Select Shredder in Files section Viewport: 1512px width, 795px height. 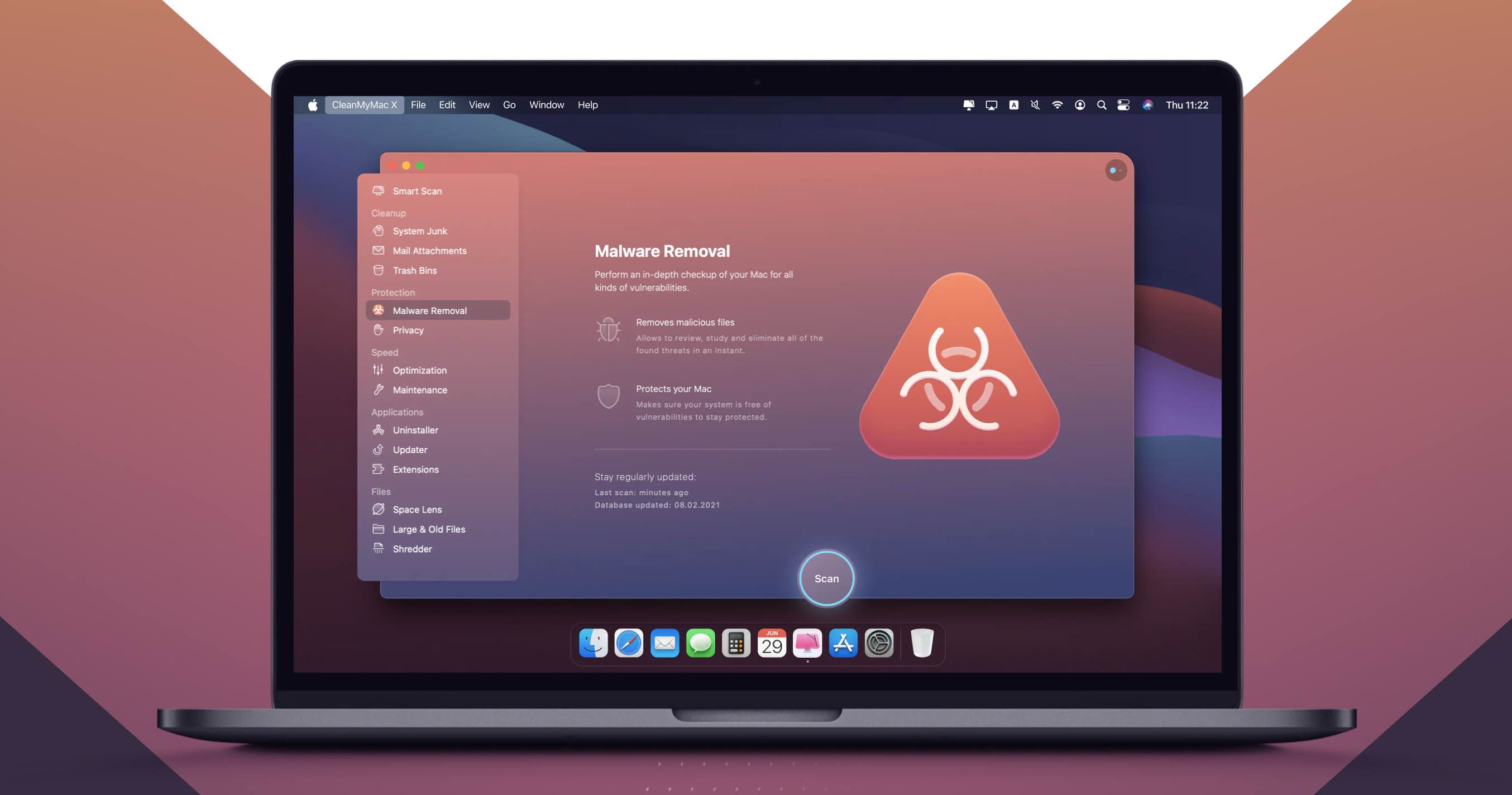pos(412,548)
